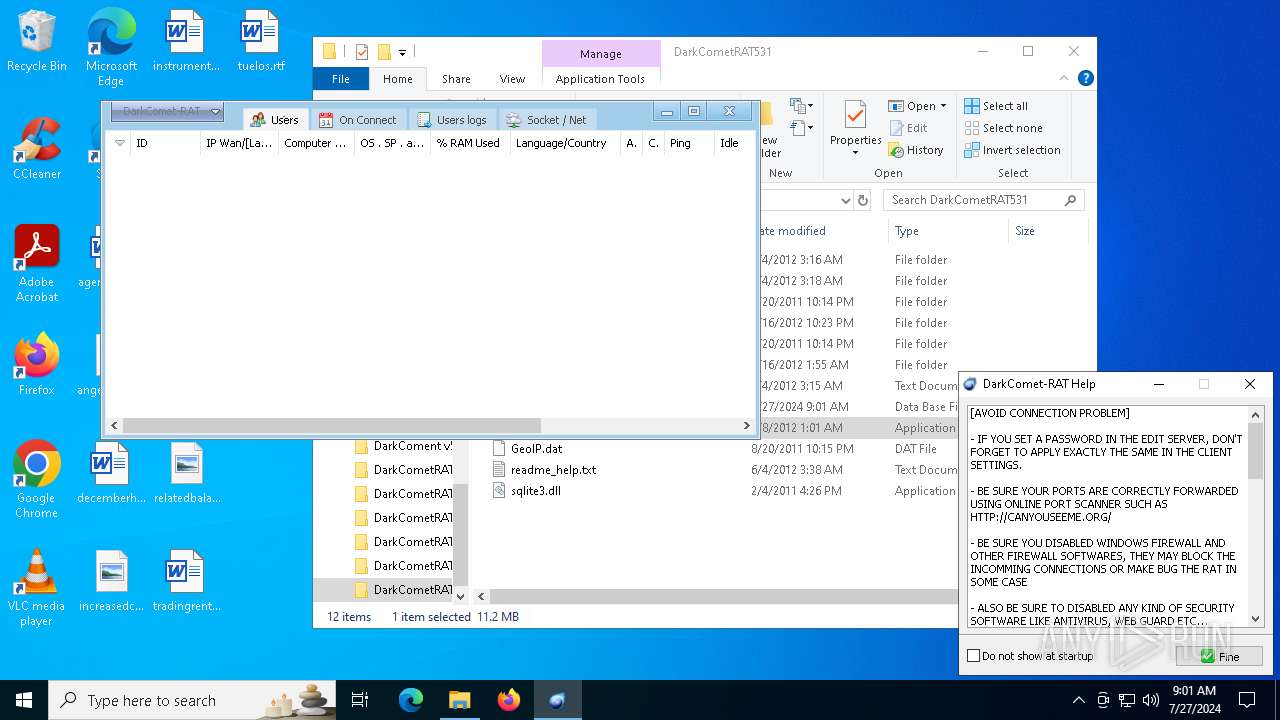Select the Share ribbon tab
Viewport: 1280px width, 720px height.
(x=456, y=79)
